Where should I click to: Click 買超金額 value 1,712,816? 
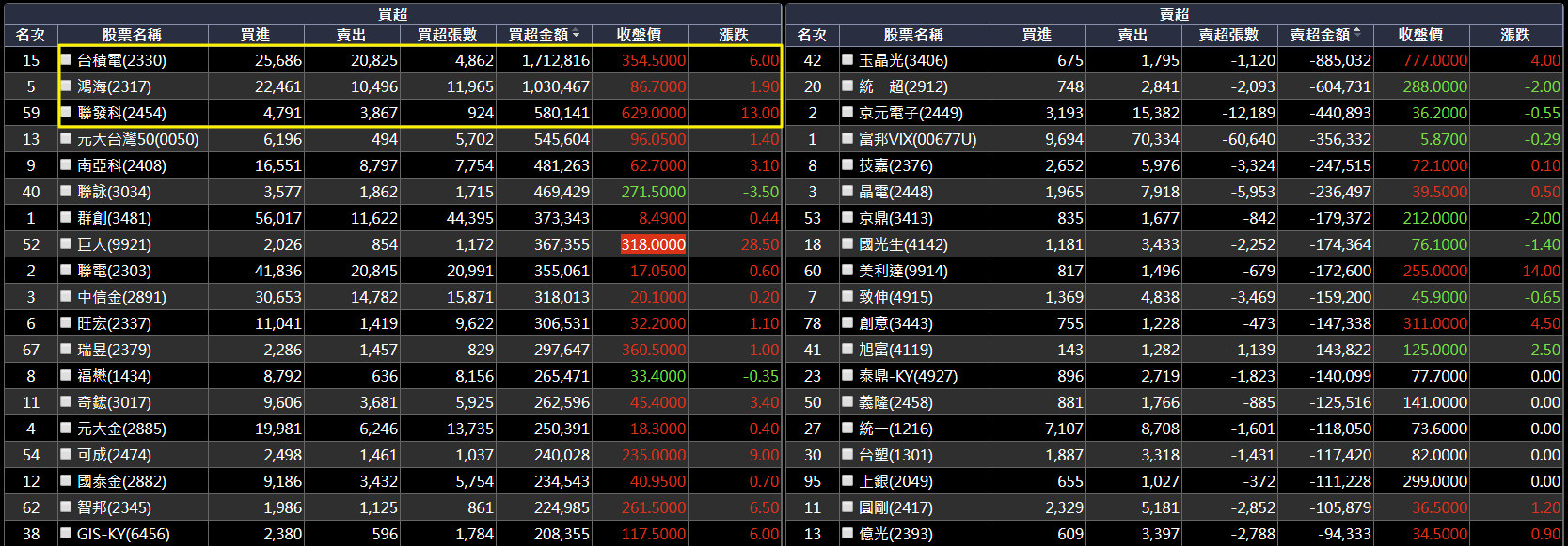[556, 60]
